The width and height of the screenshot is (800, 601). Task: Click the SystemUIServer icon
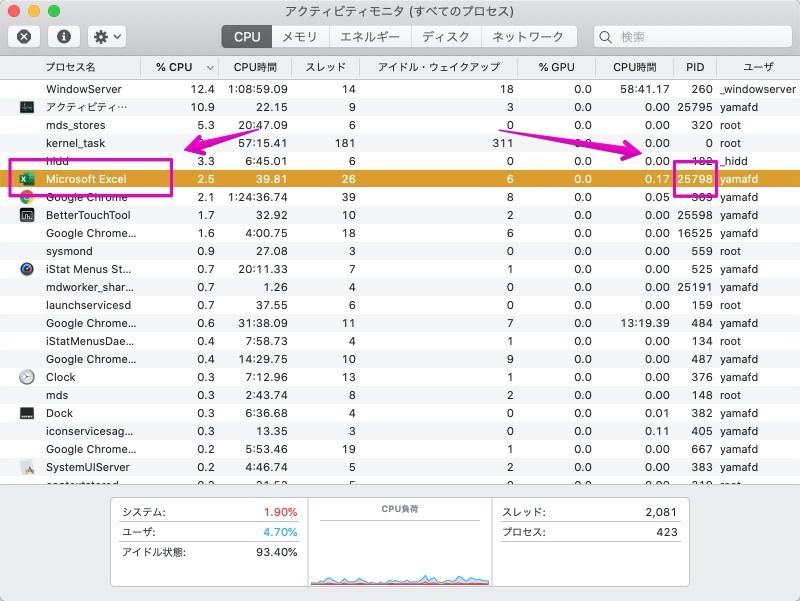(27, 467)
